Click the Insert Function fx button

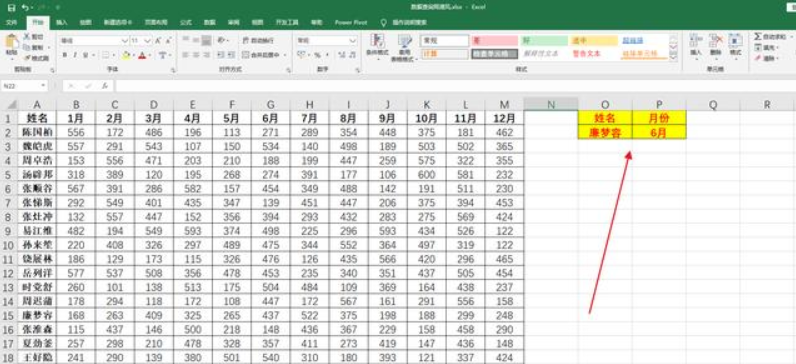coord(105,86)
